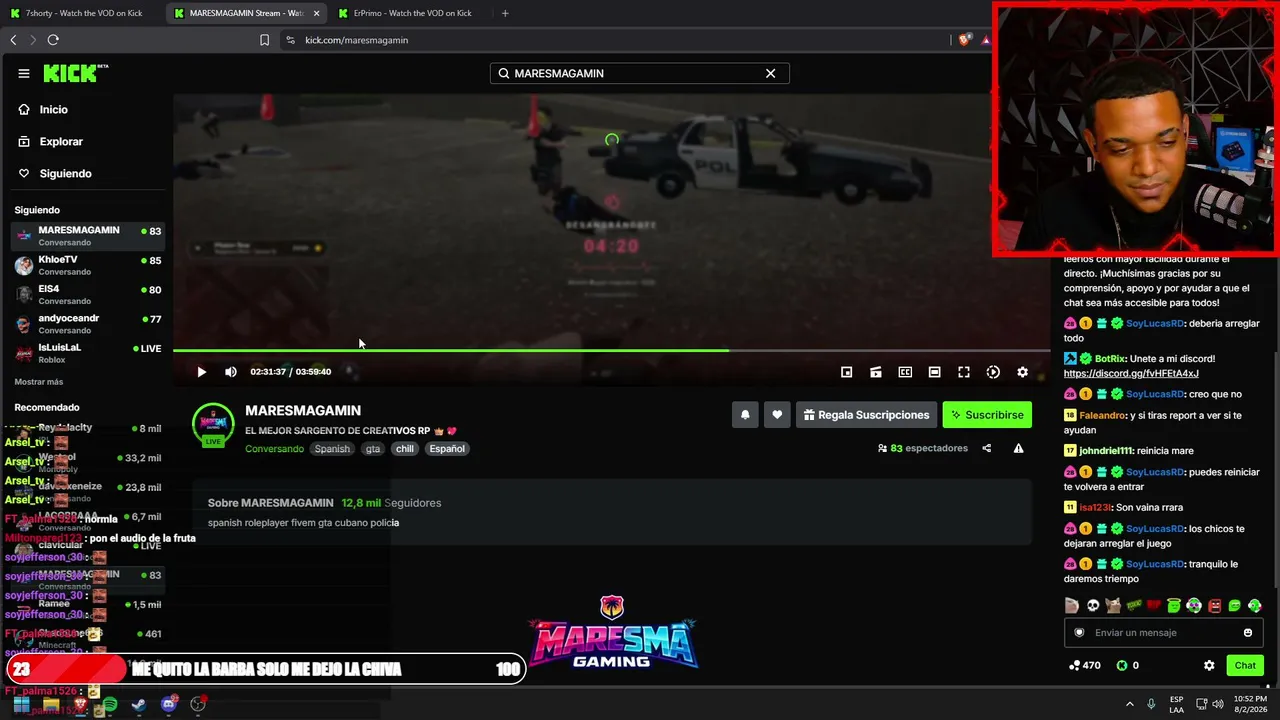Expand followed list with Mostrar más
This screenshot has height=720, width=1280.
39,382
